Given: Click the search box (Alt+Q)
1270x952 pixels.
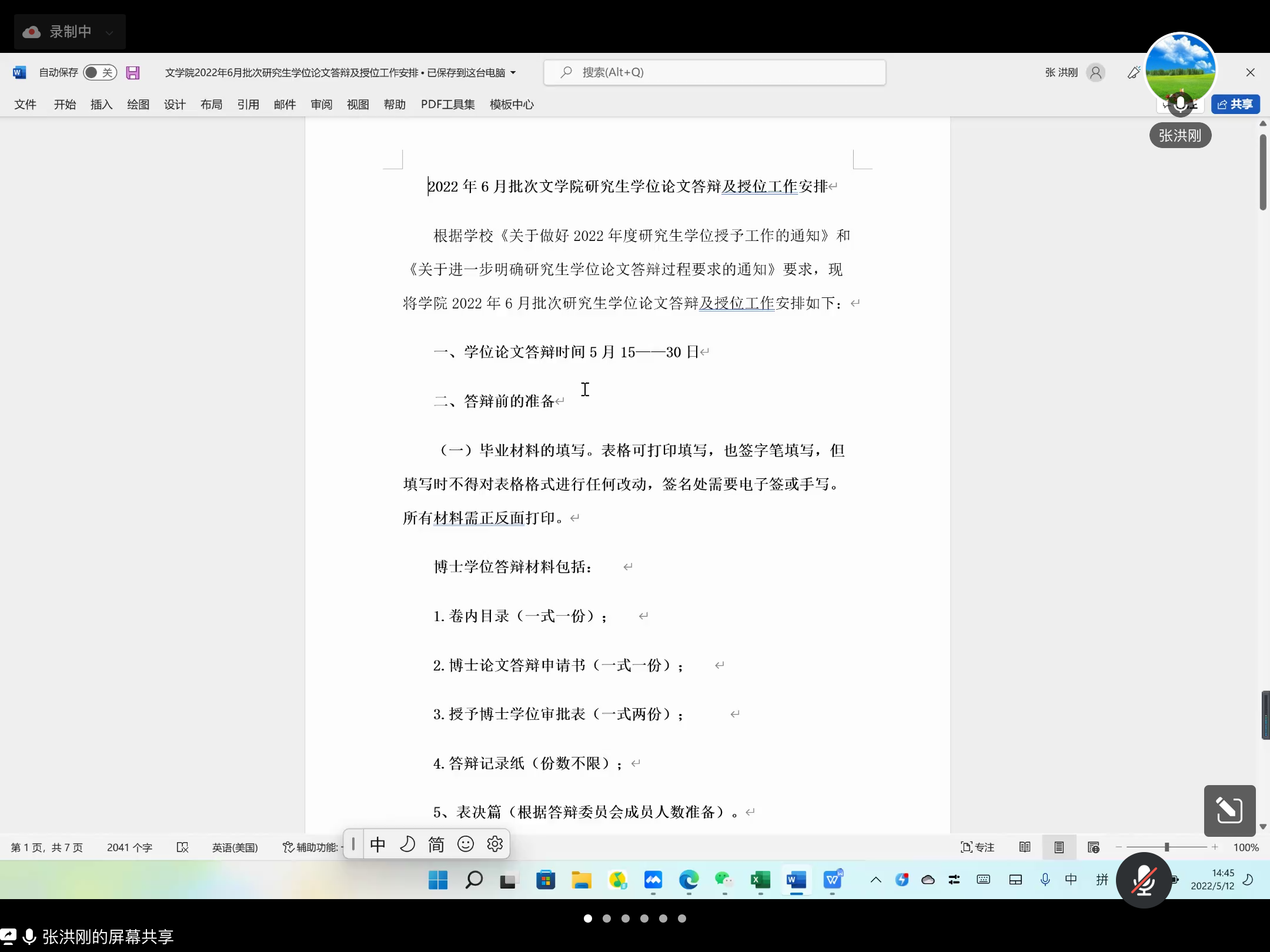Looking at the screenshot, I should [x=714, y=72].
